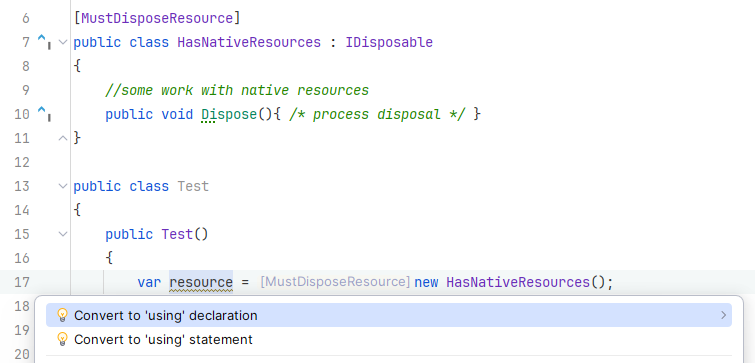Click the implements gutter icon beside Dispose

click(44, 114)
